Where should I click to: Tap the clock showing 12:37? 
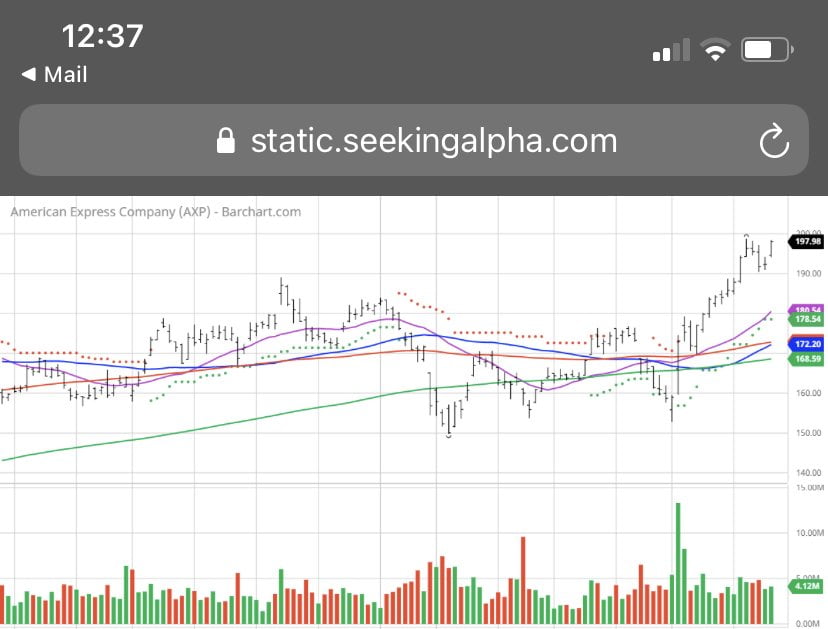104,36
